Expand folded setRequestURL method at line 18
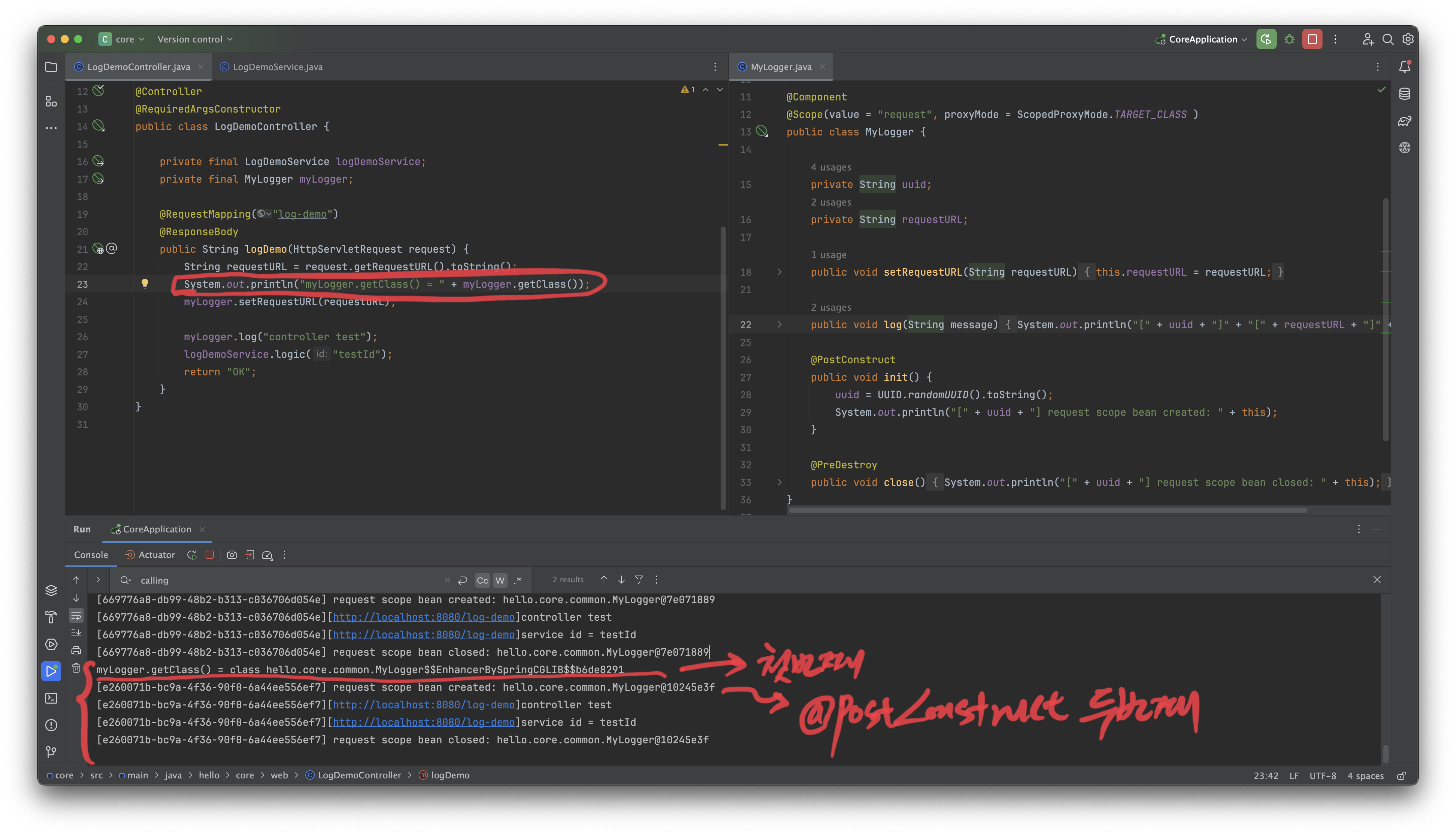1456x835 pixels. point(779,272)
